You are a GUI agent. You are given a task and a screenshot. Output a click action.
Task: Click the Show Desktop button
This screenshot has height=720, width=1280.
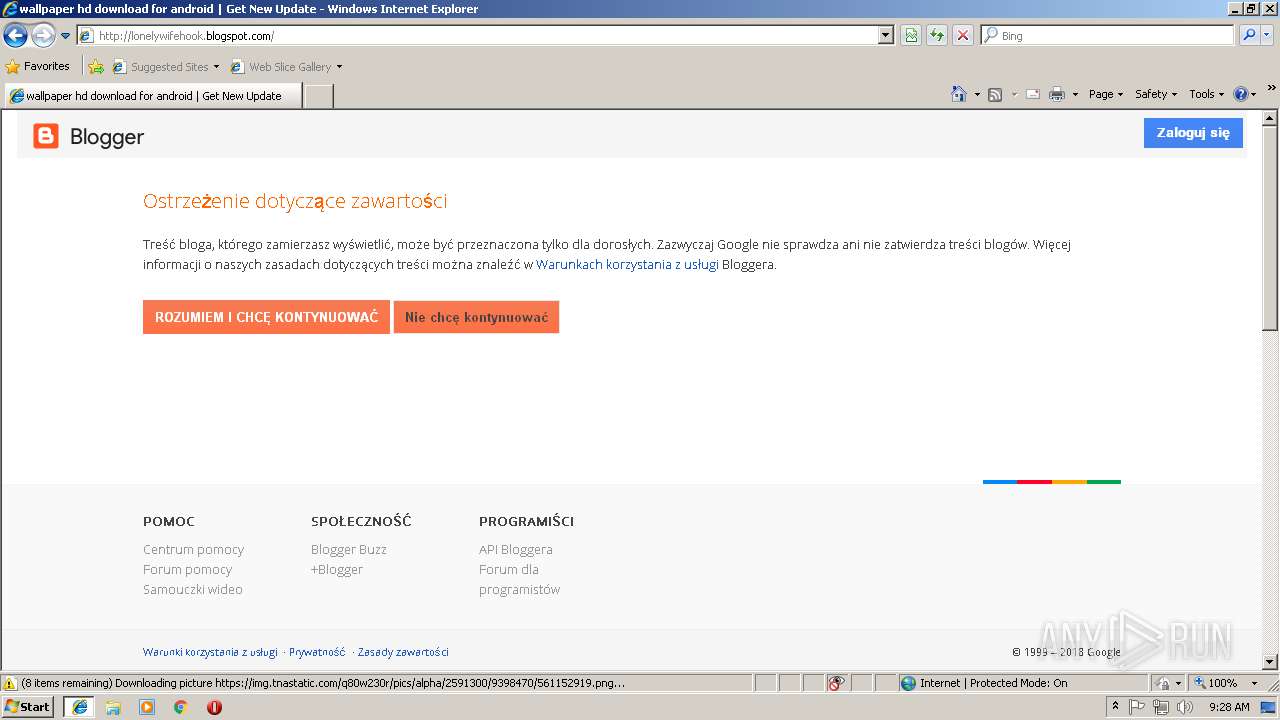click(x=1269, y=707)
